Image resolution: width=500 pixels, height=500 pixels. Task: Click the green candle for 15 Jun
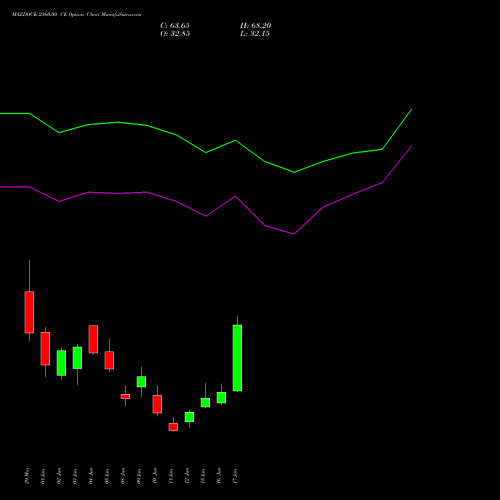point(205,403)
